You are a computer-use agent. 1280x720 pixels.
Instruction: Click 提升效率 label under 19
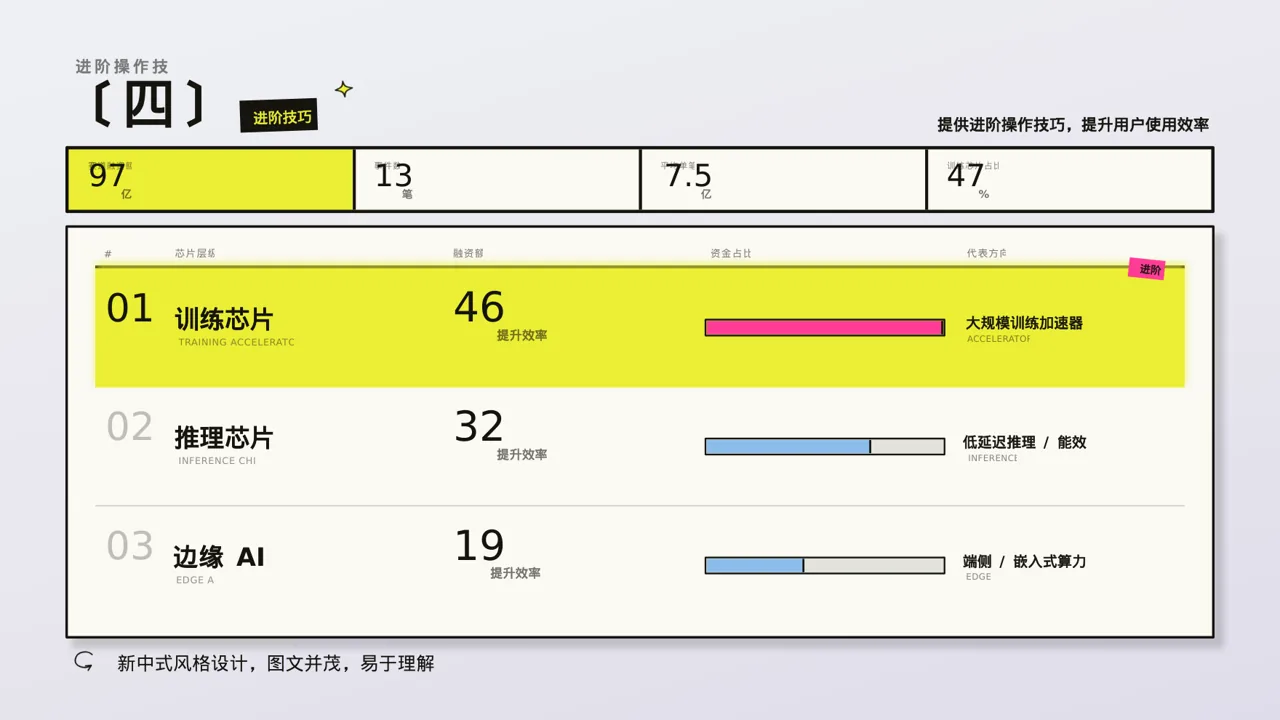pos(515,573)
